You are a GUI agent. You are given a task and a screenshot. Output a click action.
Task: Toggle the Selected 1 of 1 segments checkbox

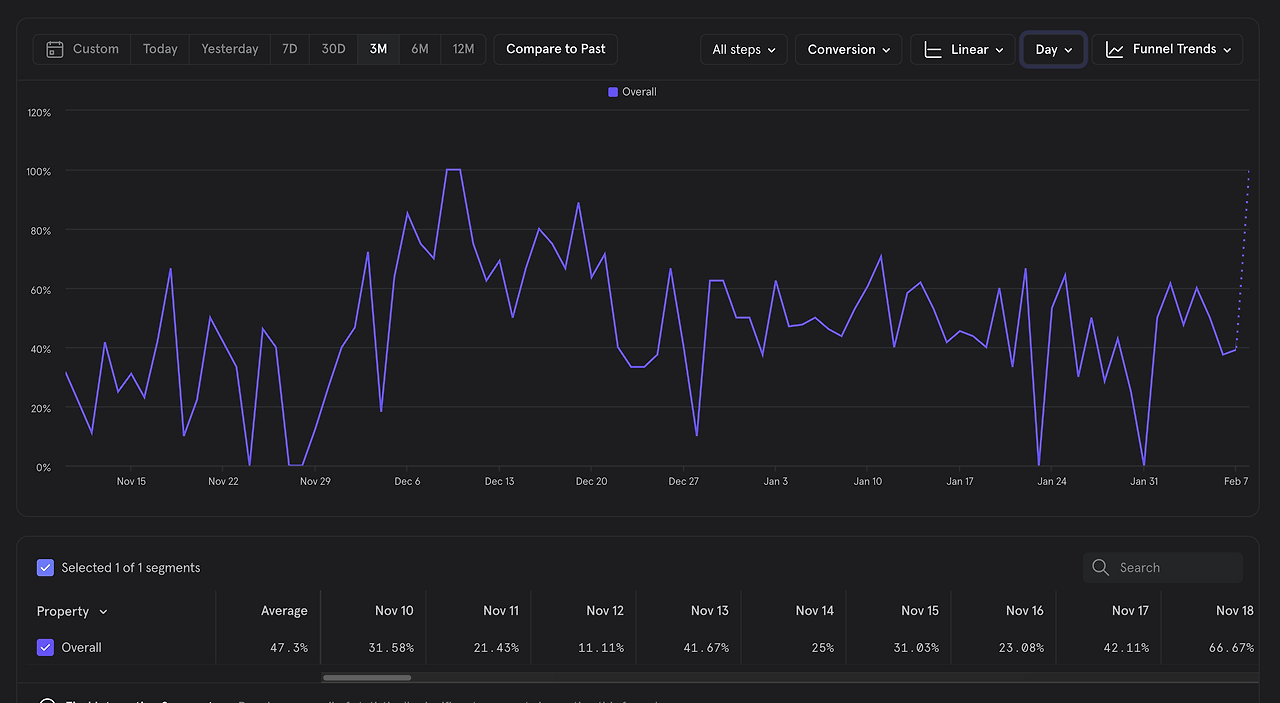[x=45, y=567]
